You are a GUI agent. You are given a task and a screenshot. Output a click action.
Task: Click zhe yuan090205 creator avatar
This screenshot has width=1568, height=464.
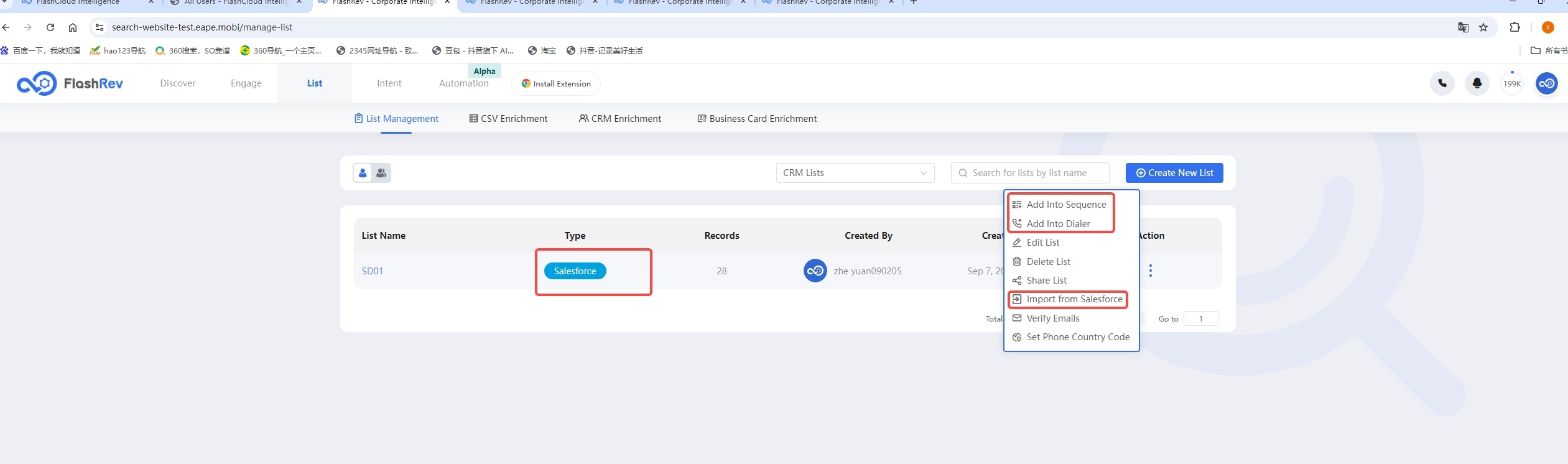(815, 271)
